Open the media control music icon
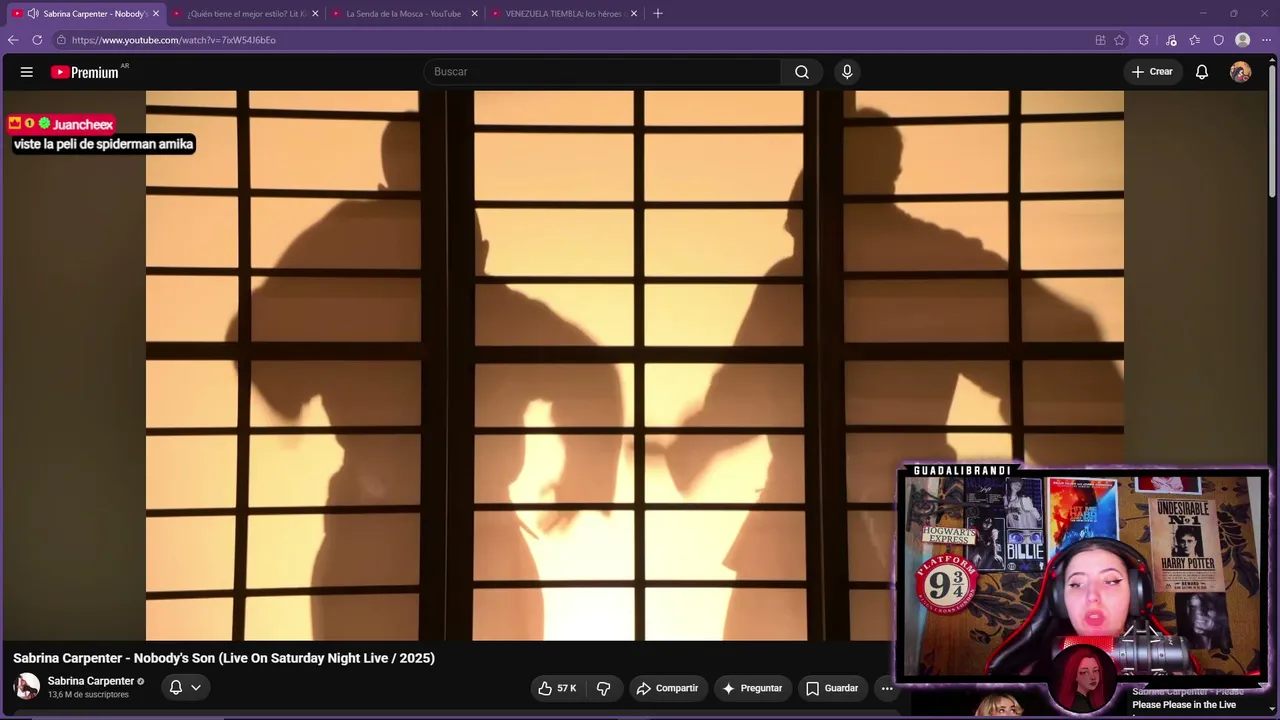1280x720 pixels. [1171, 40]
